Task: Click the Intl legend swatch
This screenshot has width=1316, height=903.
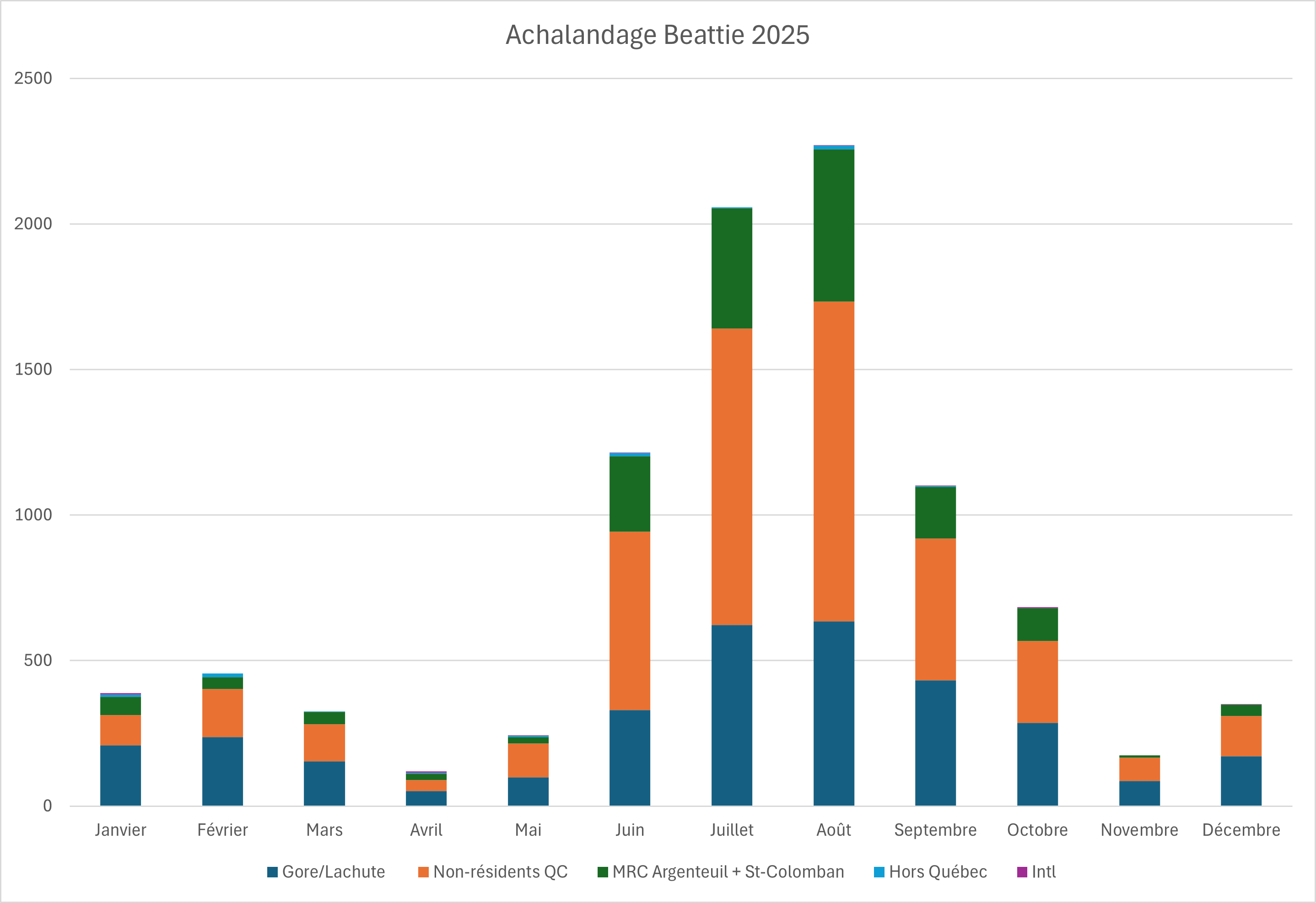Action: click(1022, 872)
